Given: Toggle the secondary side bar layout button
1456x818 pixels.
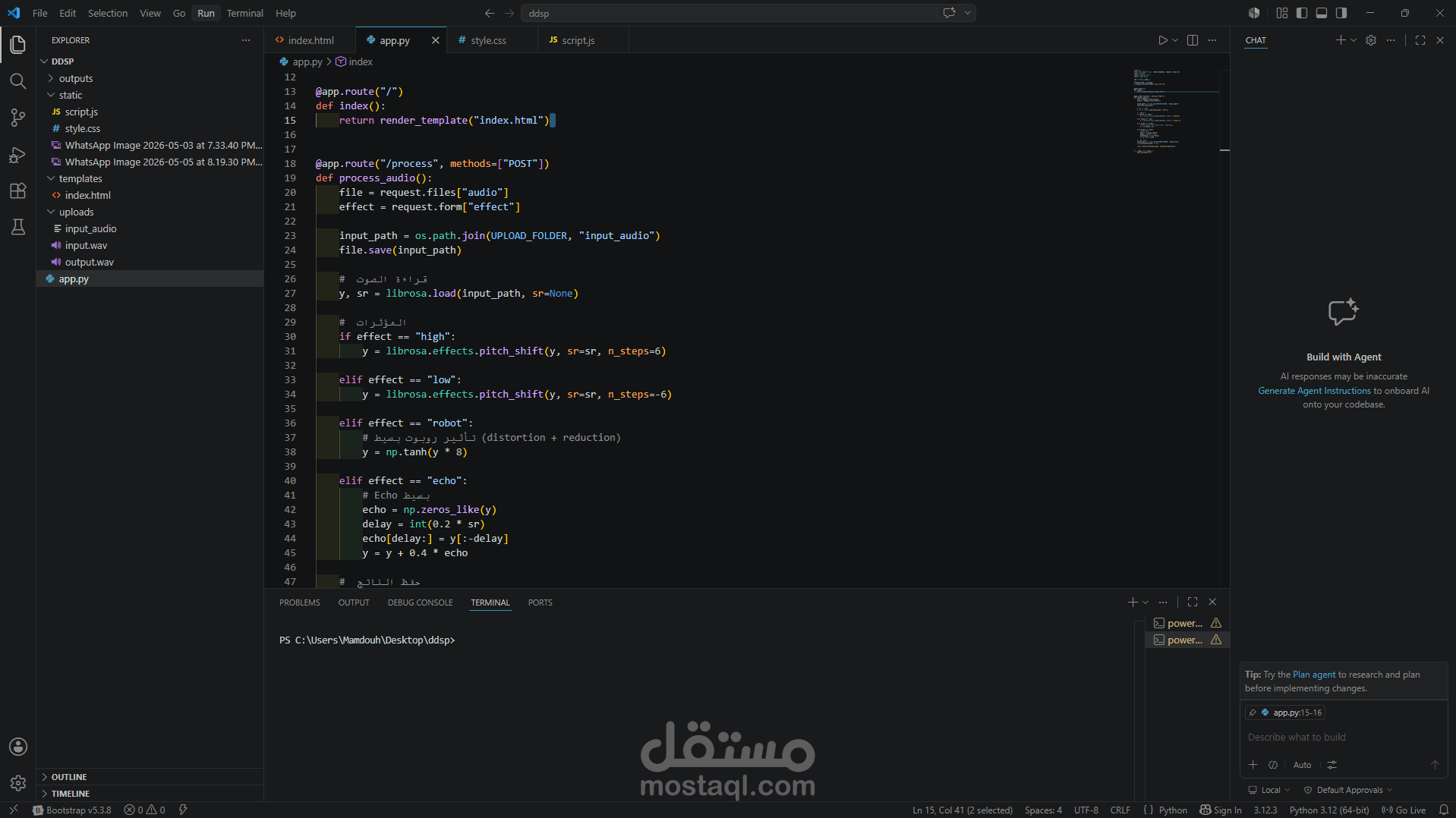Looking at the screenshot, I should (x=1341, y=13).
